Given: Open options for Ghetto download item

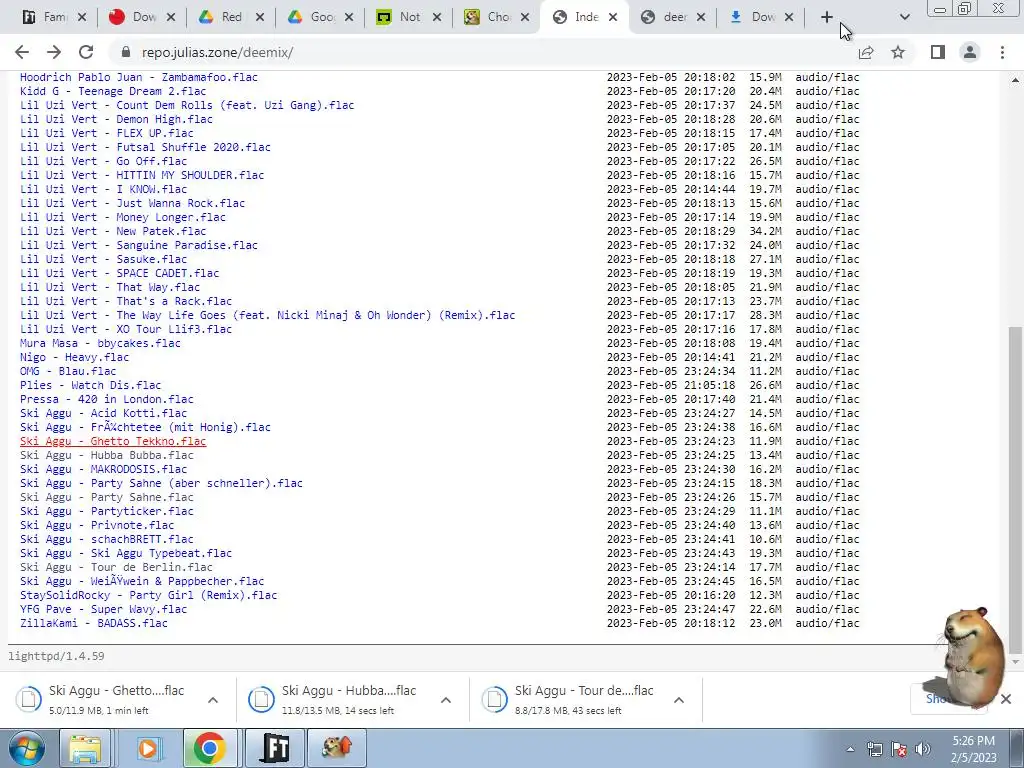Looking at the screenshot, I should coord(213,700).
